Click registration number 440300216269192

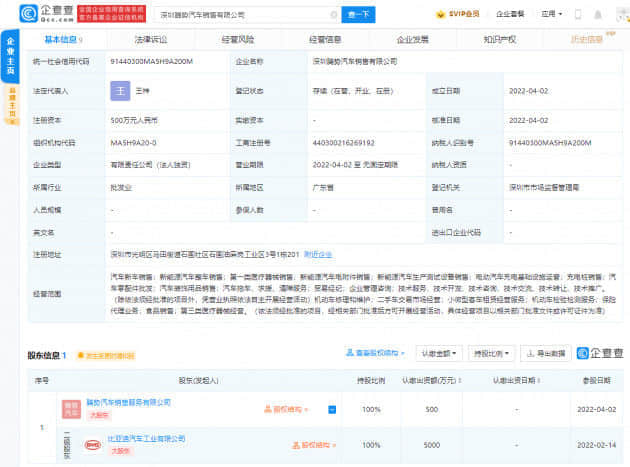click(344, 143)
